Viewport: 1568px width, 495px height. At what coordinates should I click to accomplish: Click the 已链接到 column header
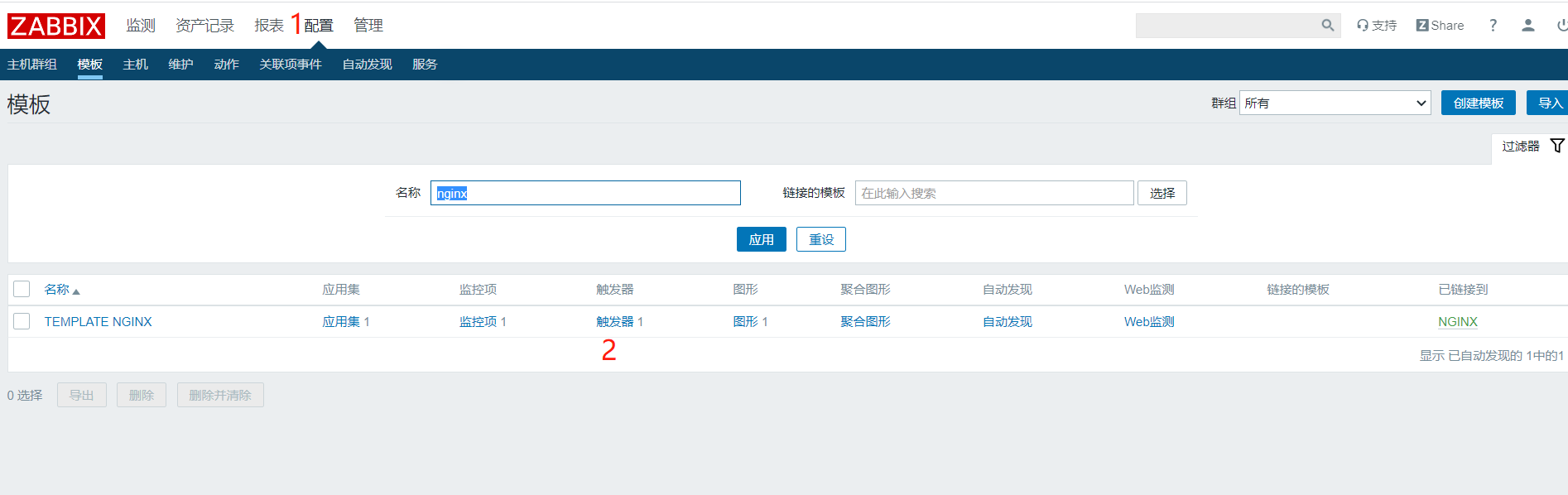(x=1463, y=289)
